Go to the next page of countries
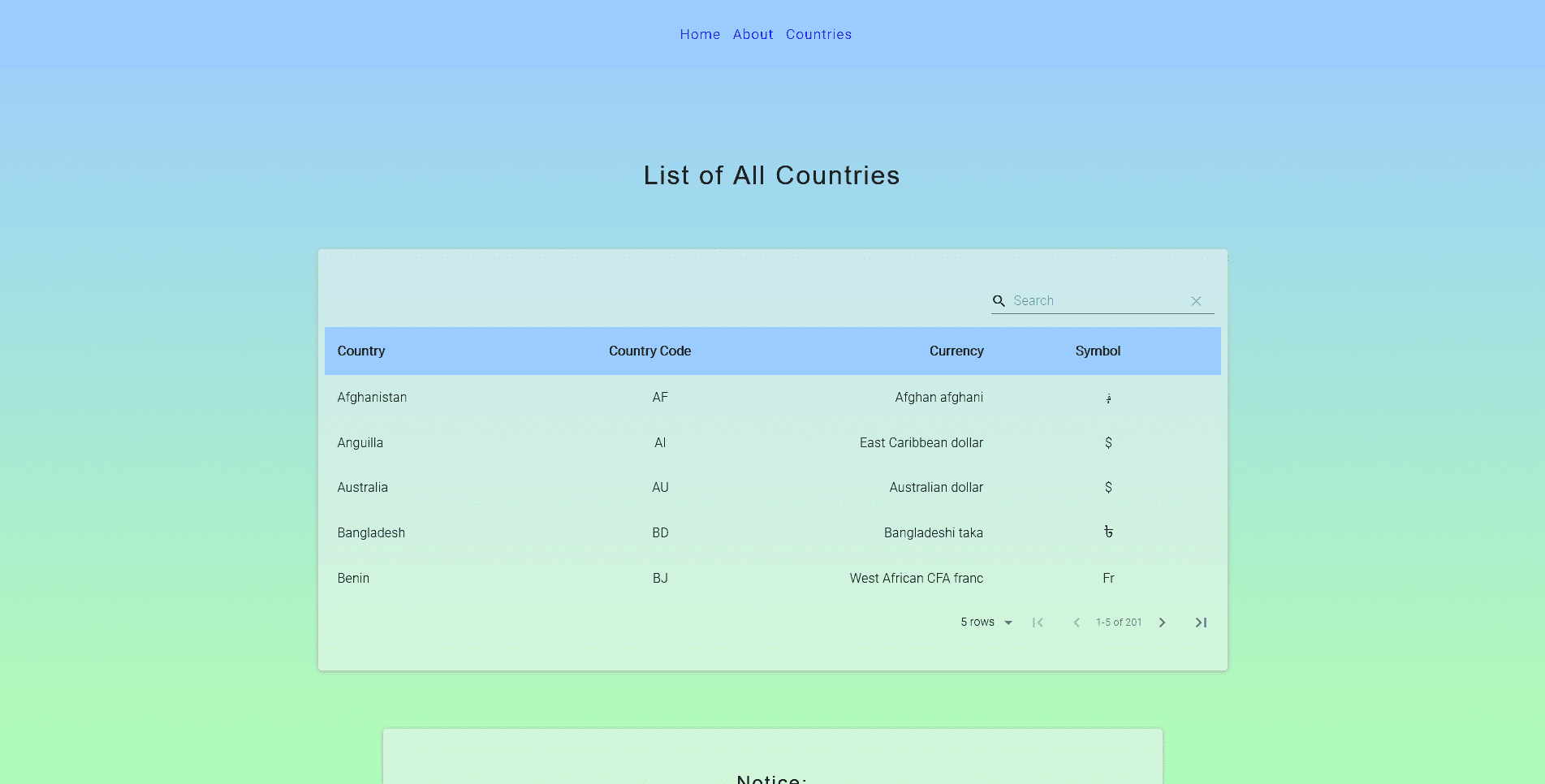 tap(1162, 622)
